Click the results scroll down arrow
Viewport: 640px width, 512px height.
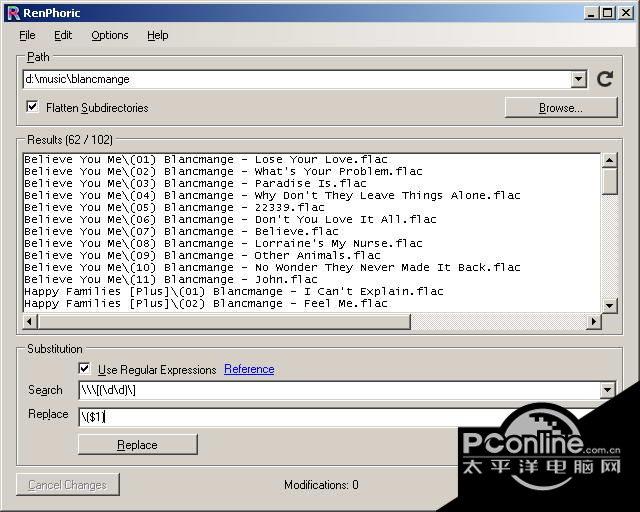pos(609,305)
